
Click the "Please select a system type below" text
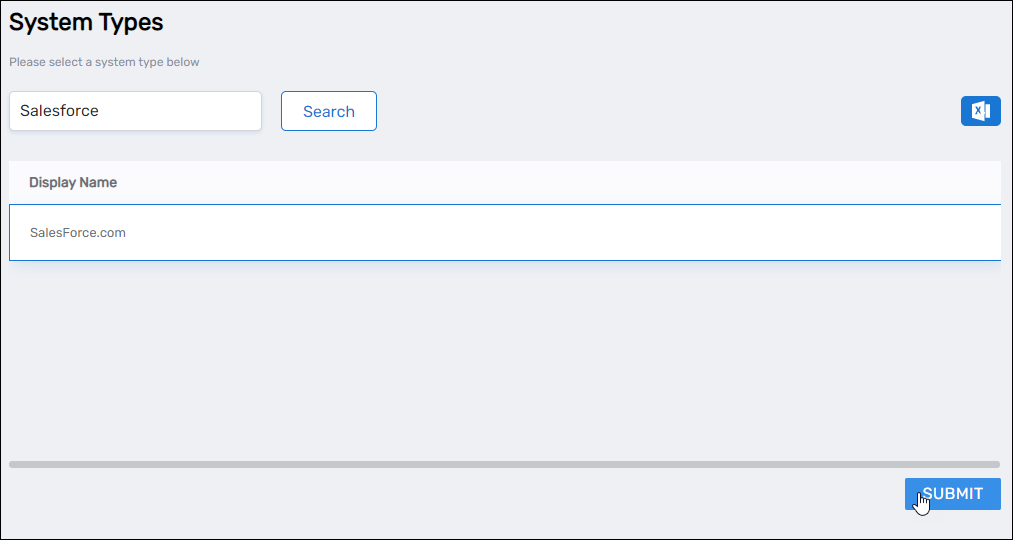coord(104,62)
